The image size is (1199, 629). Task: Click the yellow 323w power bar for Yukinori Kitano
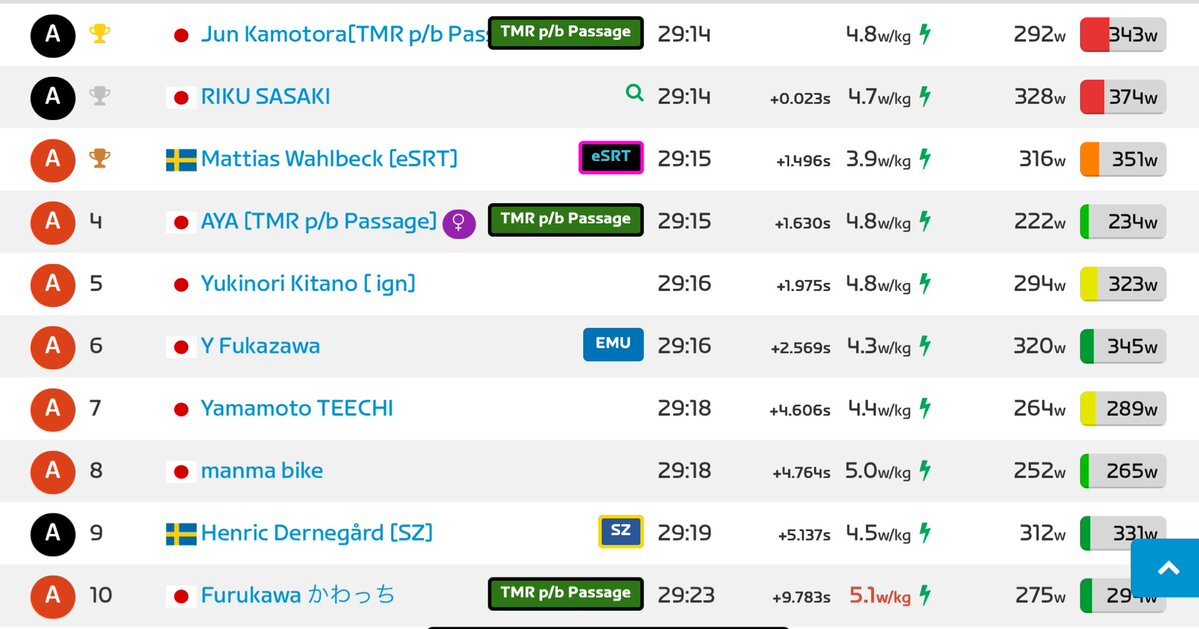point(1123,284)
